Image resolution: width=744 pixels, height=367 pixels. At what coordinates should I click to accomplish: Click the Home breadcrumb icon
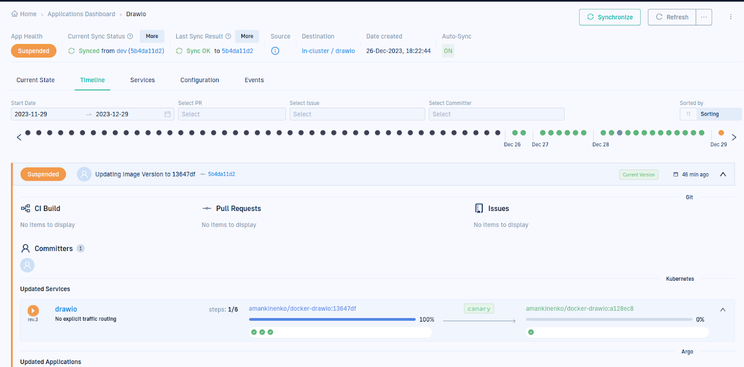[x=15, y=14]
